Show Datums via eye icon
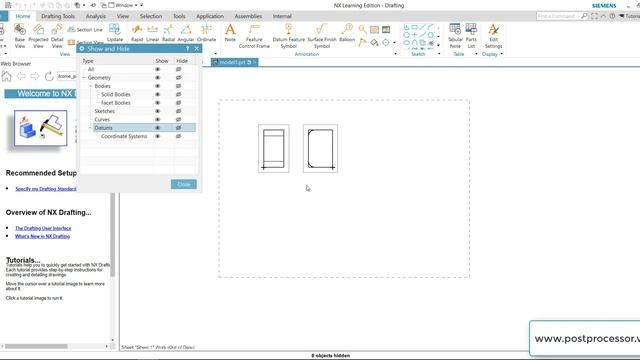 point(158,128)
